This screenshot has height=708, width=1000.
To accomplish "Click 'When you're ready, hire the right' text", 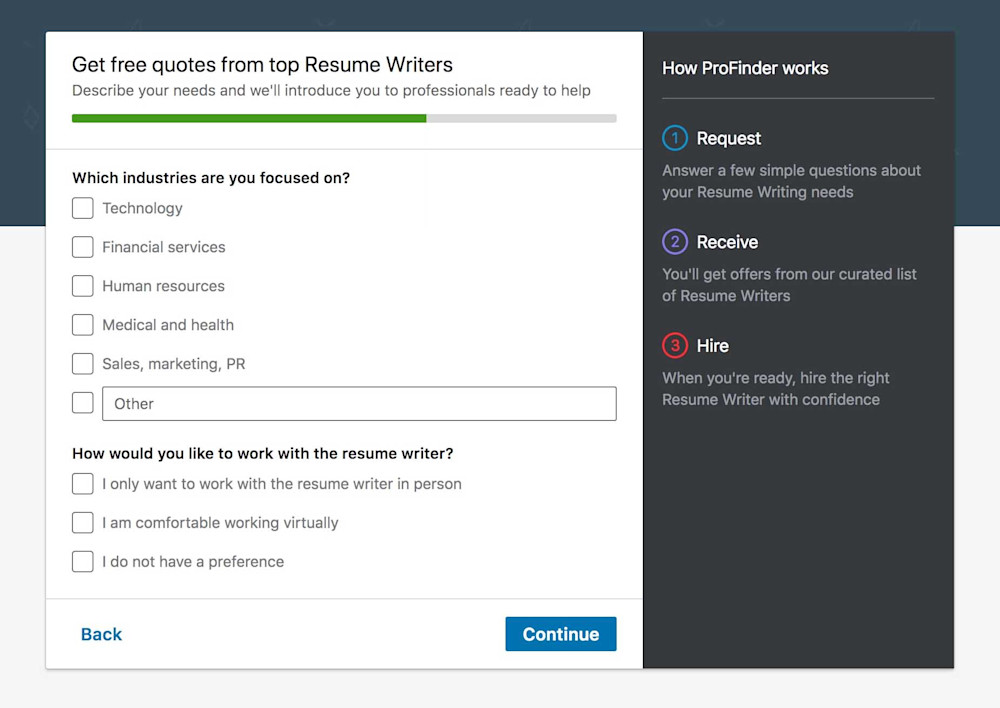I will coord(776,388).
